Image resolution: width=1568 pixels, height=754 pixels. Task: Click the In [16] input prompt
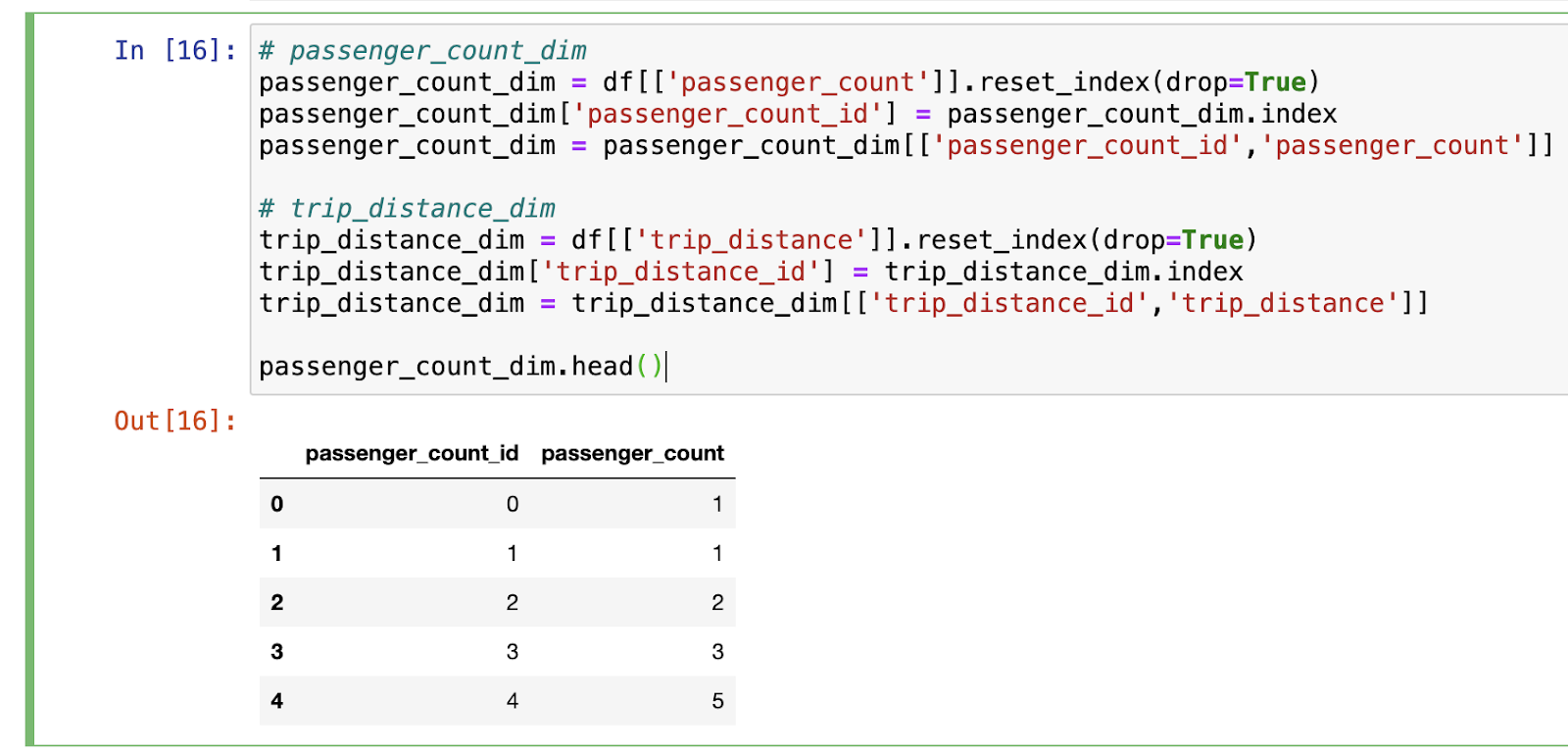(174, 51)
